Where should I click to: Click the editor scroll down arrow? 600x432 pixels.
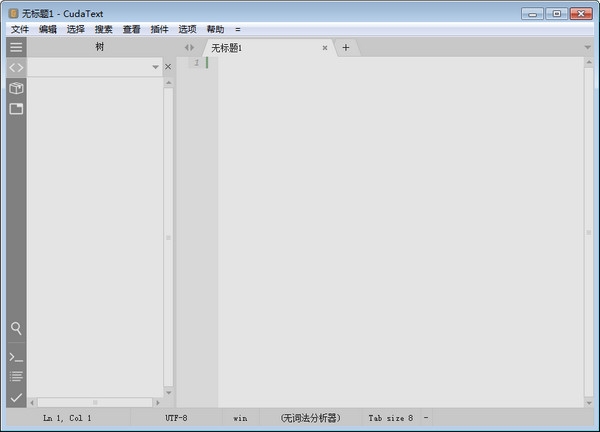[589, 403]
